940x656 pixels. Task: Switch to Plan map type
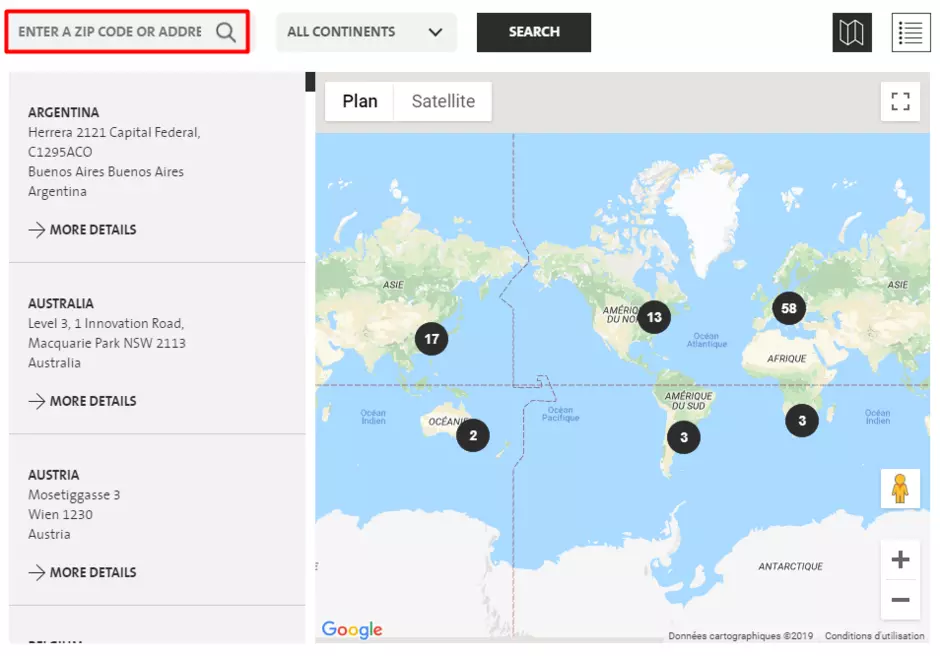360,101
